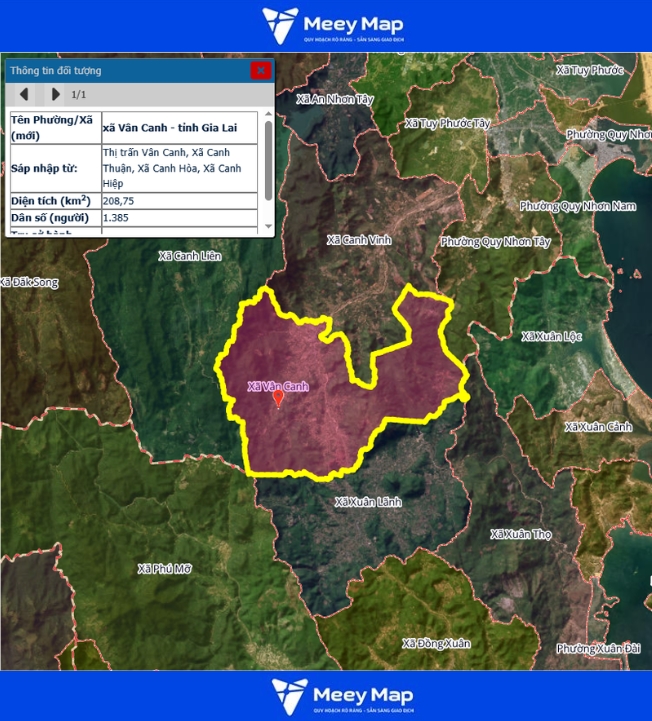
Task: Click the red location pin marker
Action: tap(278, 399)
